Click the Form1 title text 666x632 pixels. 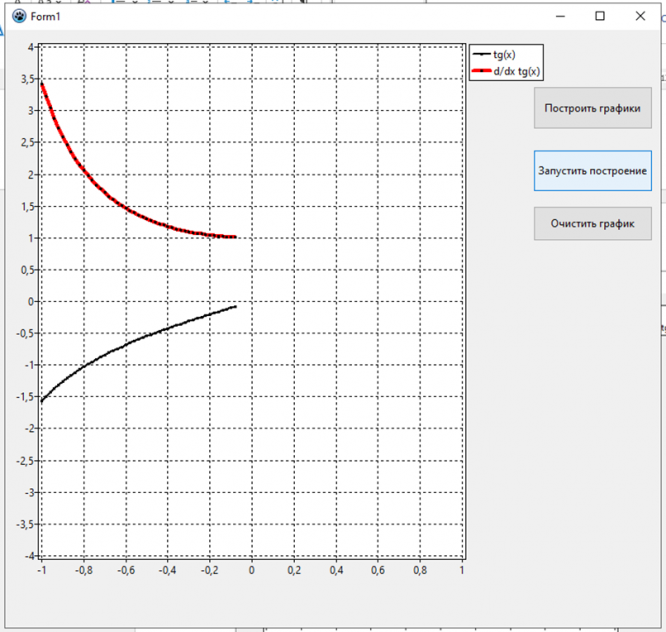coord(45,17)
